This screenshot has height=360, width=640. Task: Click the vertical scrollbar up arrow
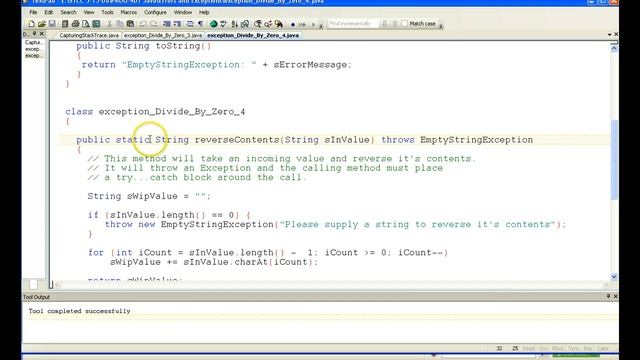tap(614, 49)
